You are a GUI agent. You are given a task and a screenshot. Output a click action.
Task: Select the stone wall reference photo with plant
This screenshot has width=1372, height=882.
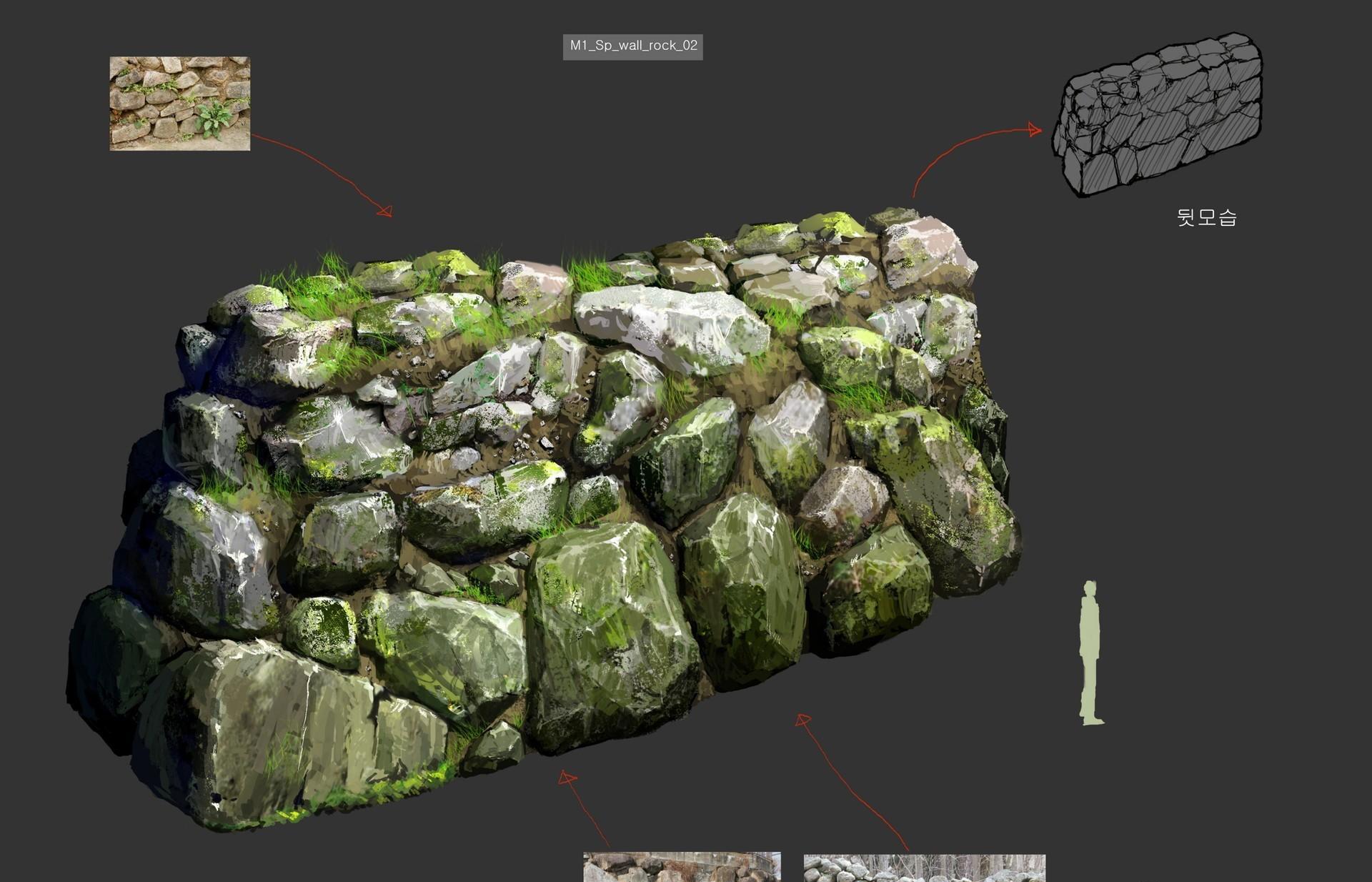[180, 104]
